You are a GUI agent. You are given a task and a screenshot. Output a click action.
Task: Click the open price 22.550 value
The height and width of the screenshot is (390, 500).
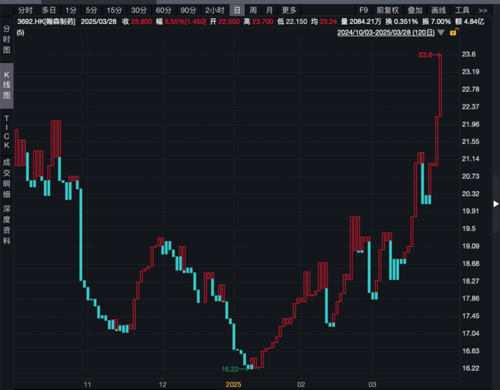coord(229,22)
